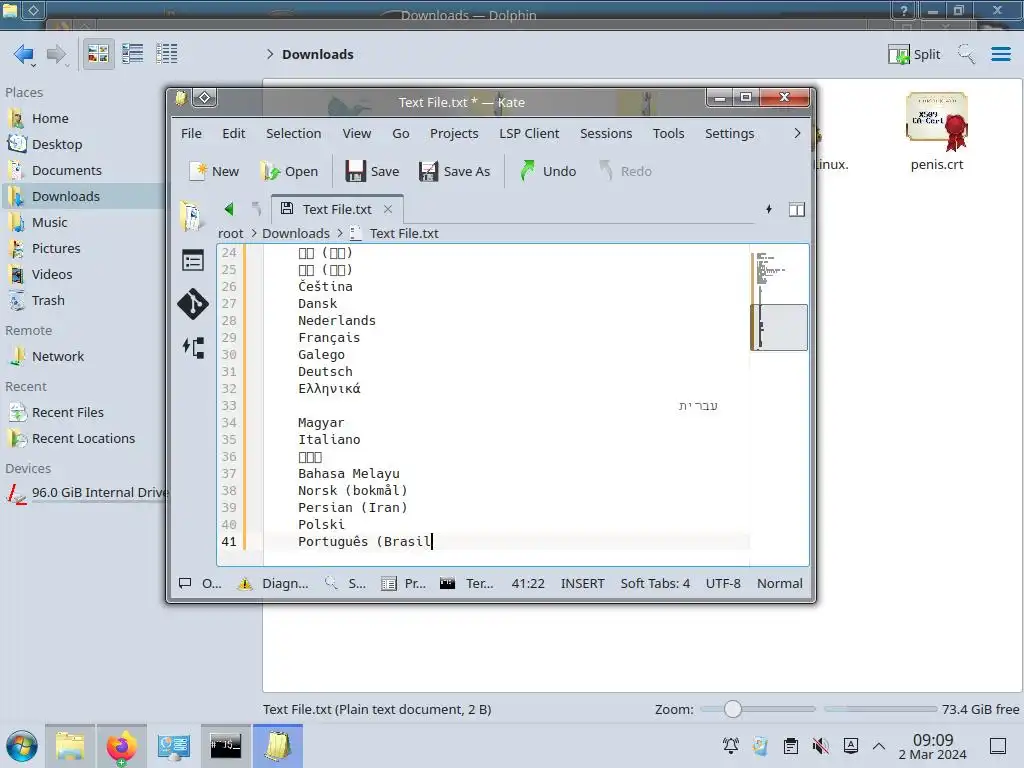
Task: Click the Dolphin search magnifier icon
Action: [966, 54]
